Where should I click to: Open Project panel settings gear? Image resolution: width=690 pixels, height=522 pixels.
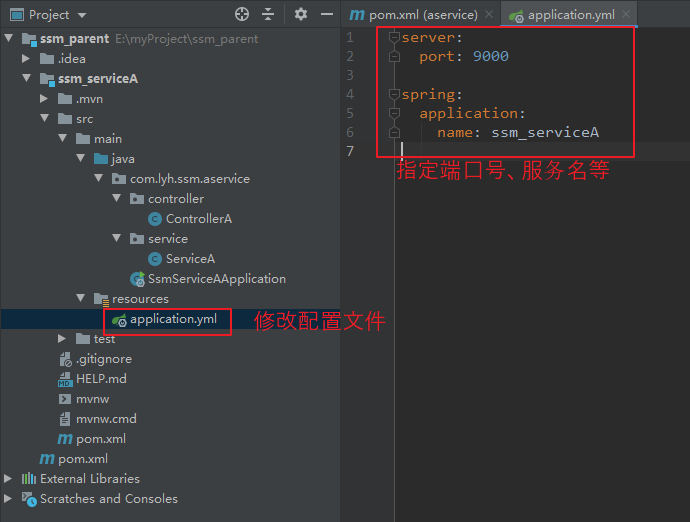[301, 15]
